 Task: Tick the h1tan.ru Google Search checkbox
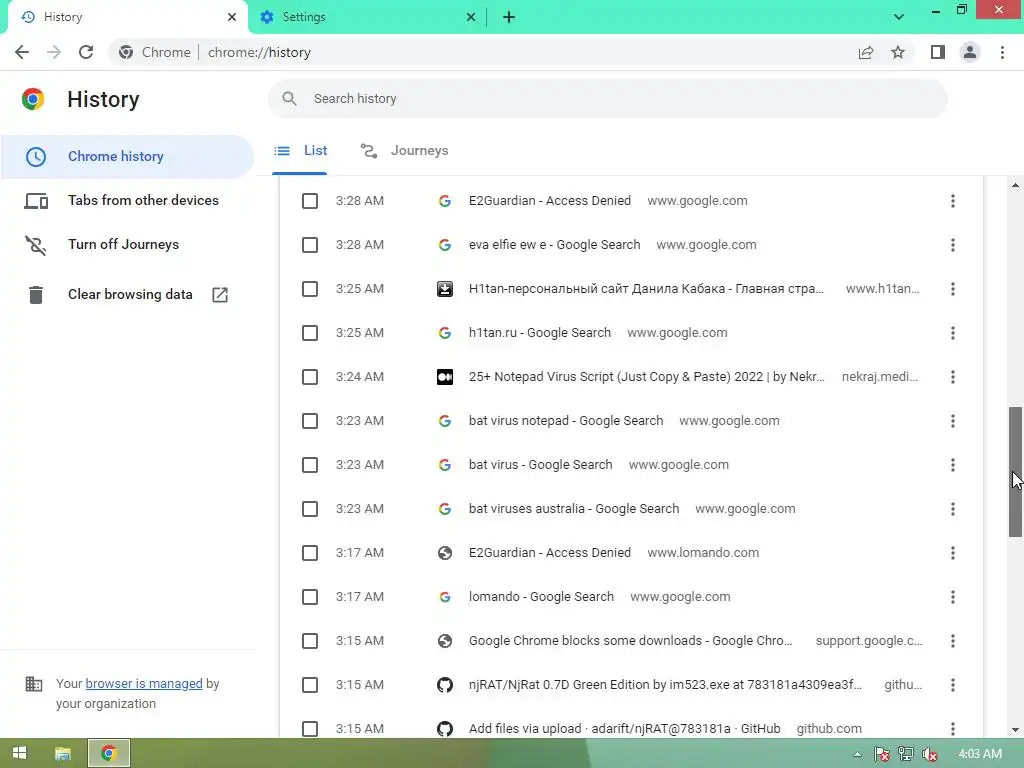[x=310, y=333]
